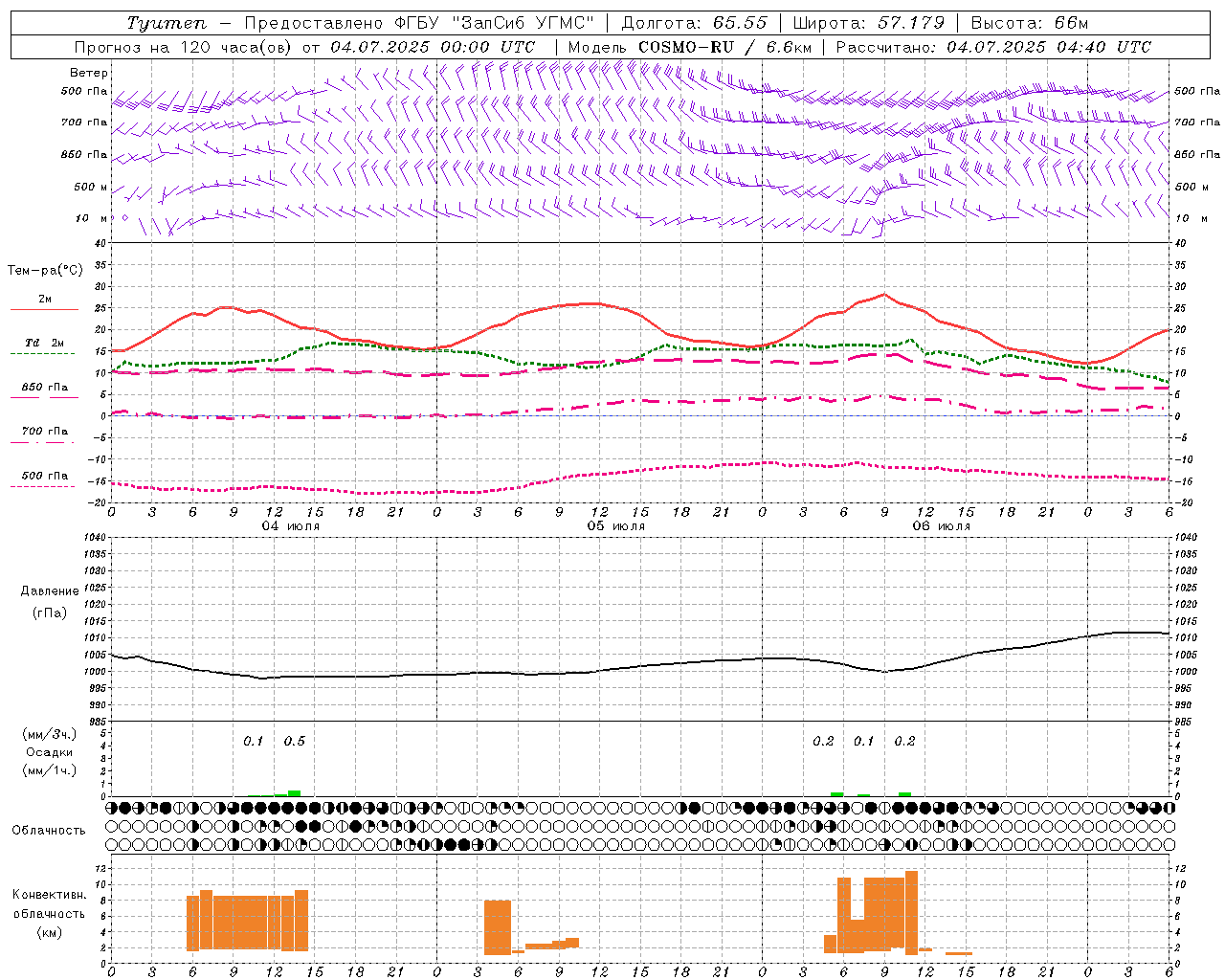Click the "Тем-ра(°C)" temperature panel label
The width and height of the screenshot is (1225, 980).
click(x=45, y=271)
